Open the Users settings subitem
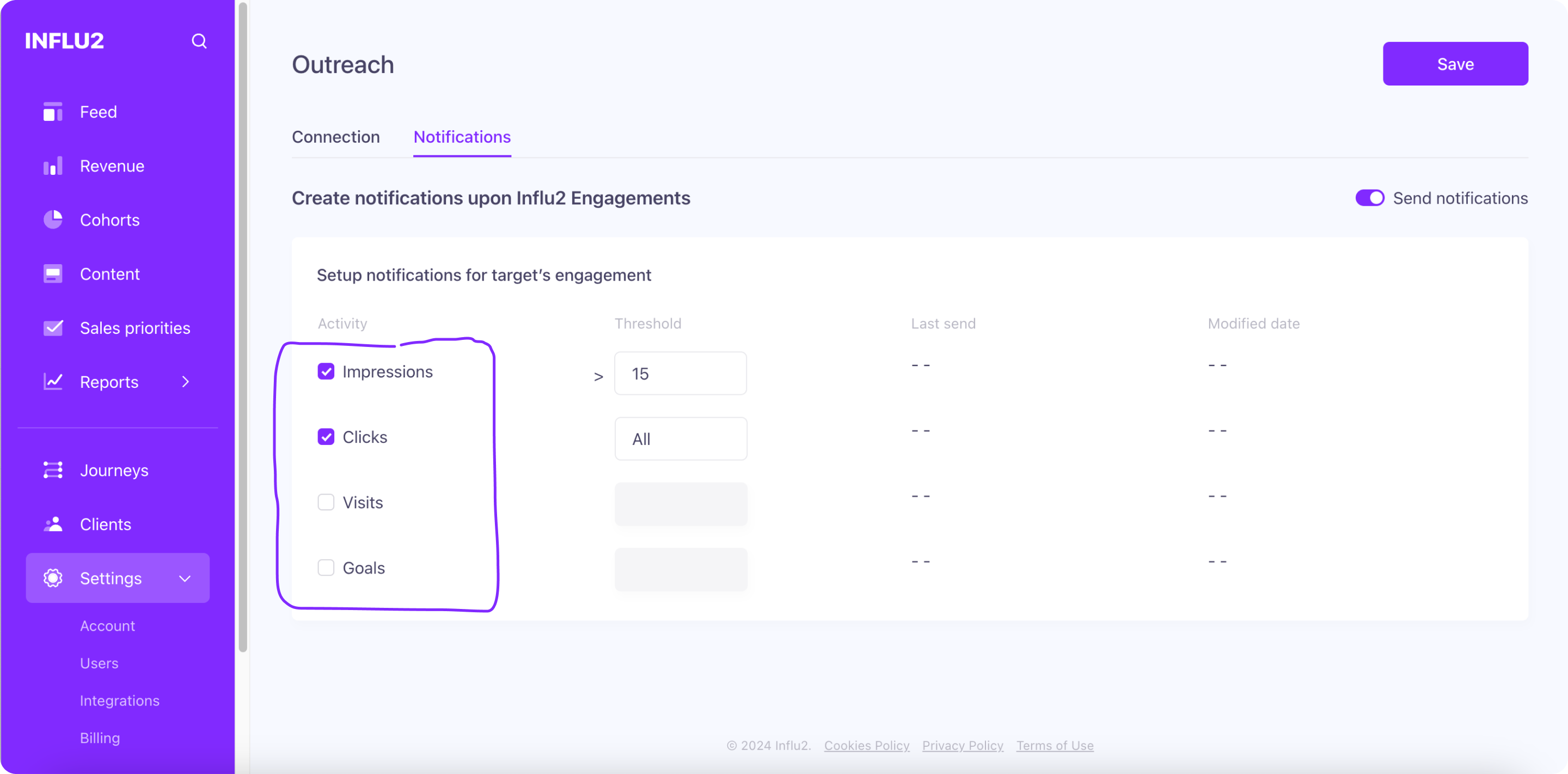Screen dimensions: 1568x774 tap(99, 663)
